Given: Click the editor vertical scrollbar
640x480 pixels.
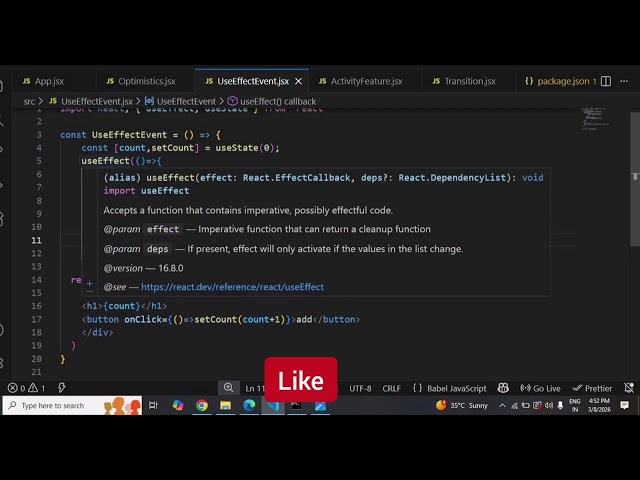Looking at the screenshot, I should (635, 180).
